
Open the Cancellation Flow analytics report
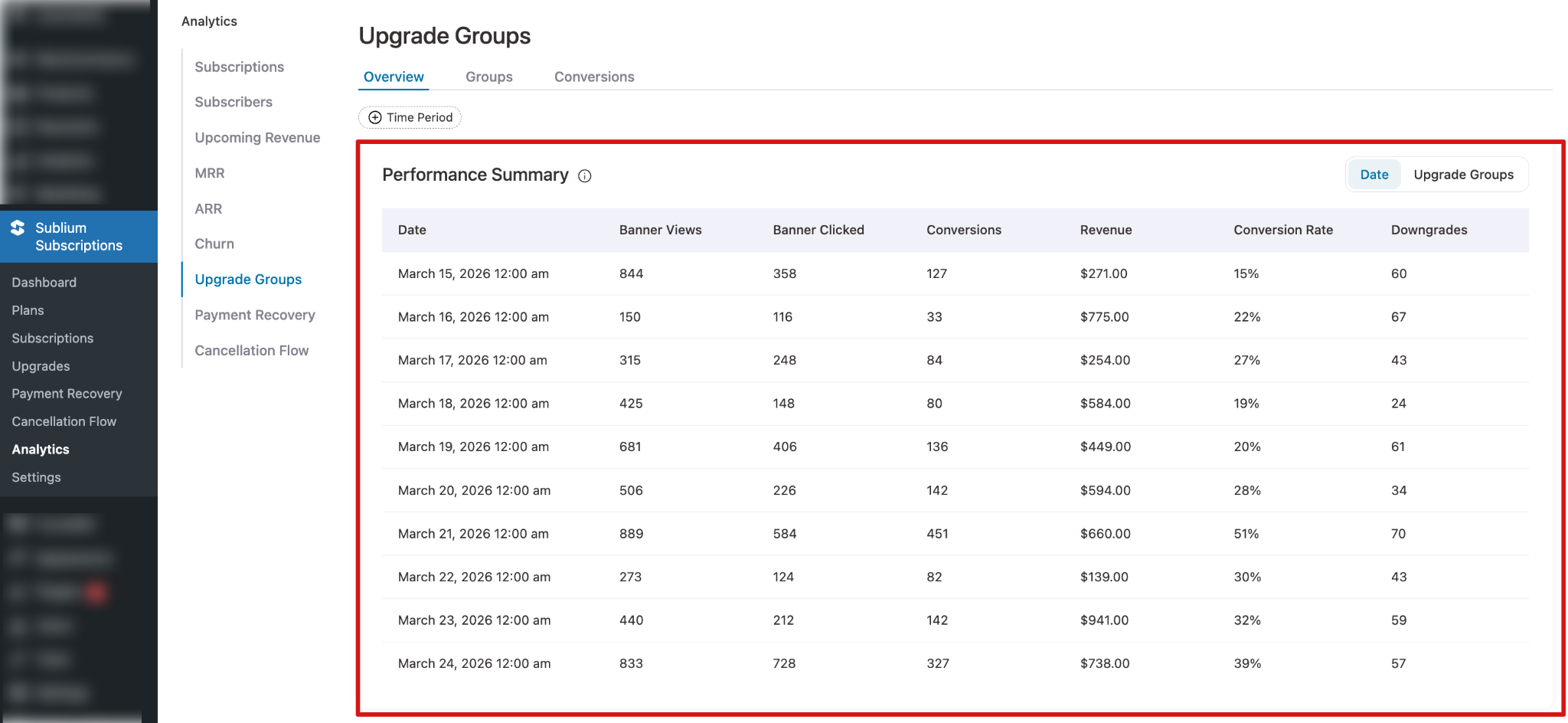click(x=251, y=350)
